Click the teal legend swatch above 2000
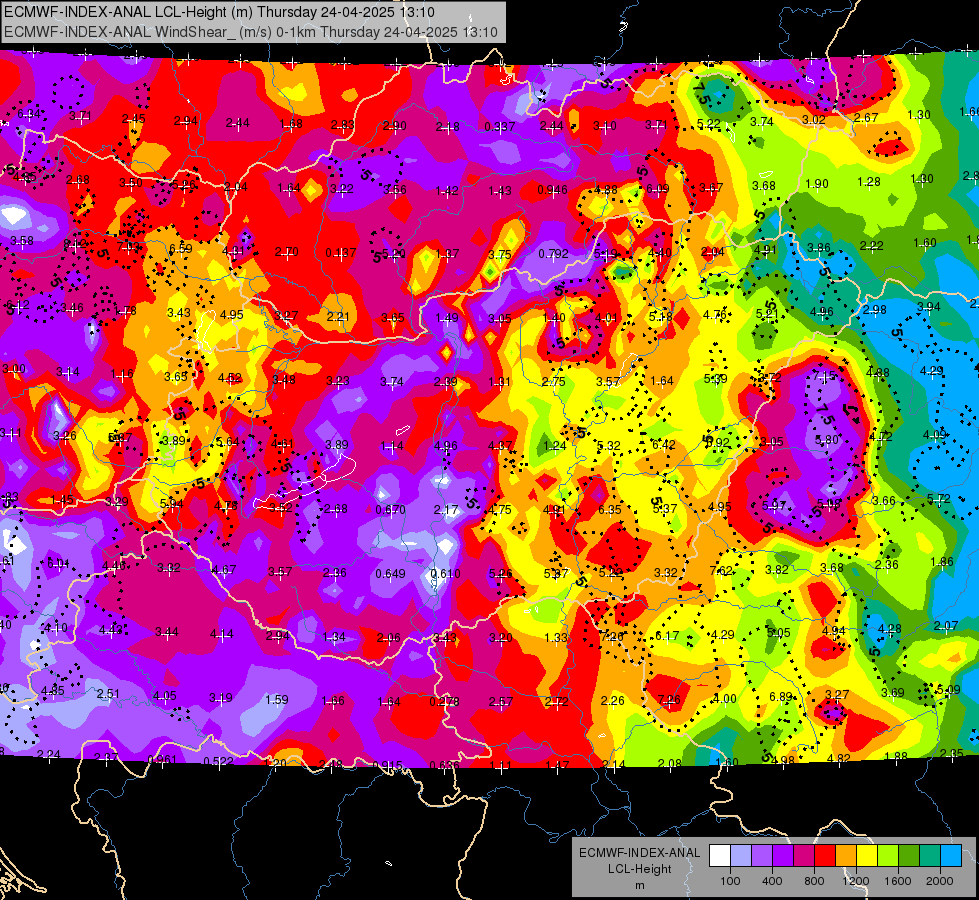This screenshot has width=979, height=900. pyautogui.click(x=930, y=856)
